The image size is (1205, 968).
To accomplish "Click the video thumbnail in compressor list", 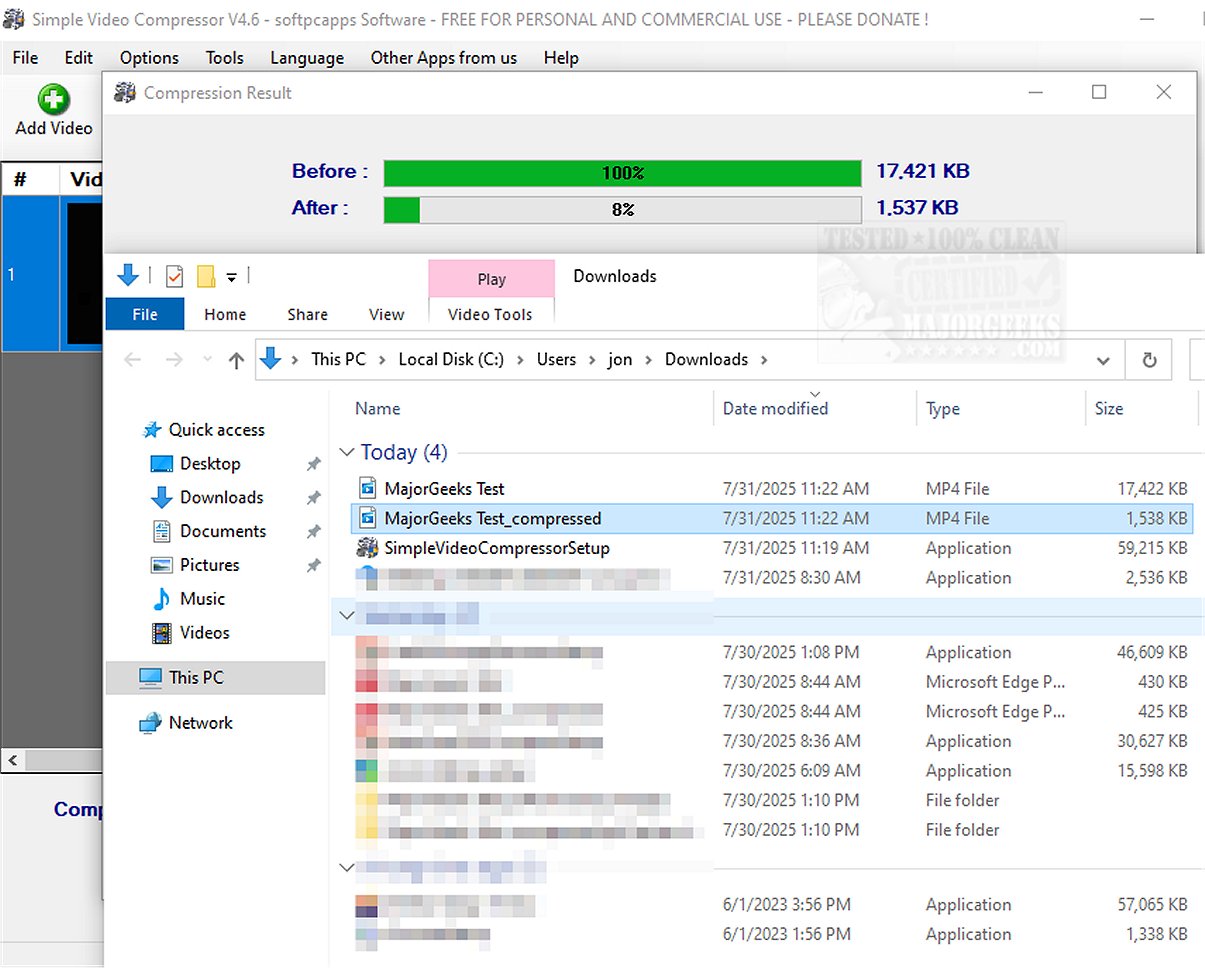I will pyautogui.click(x=85, y=273).
